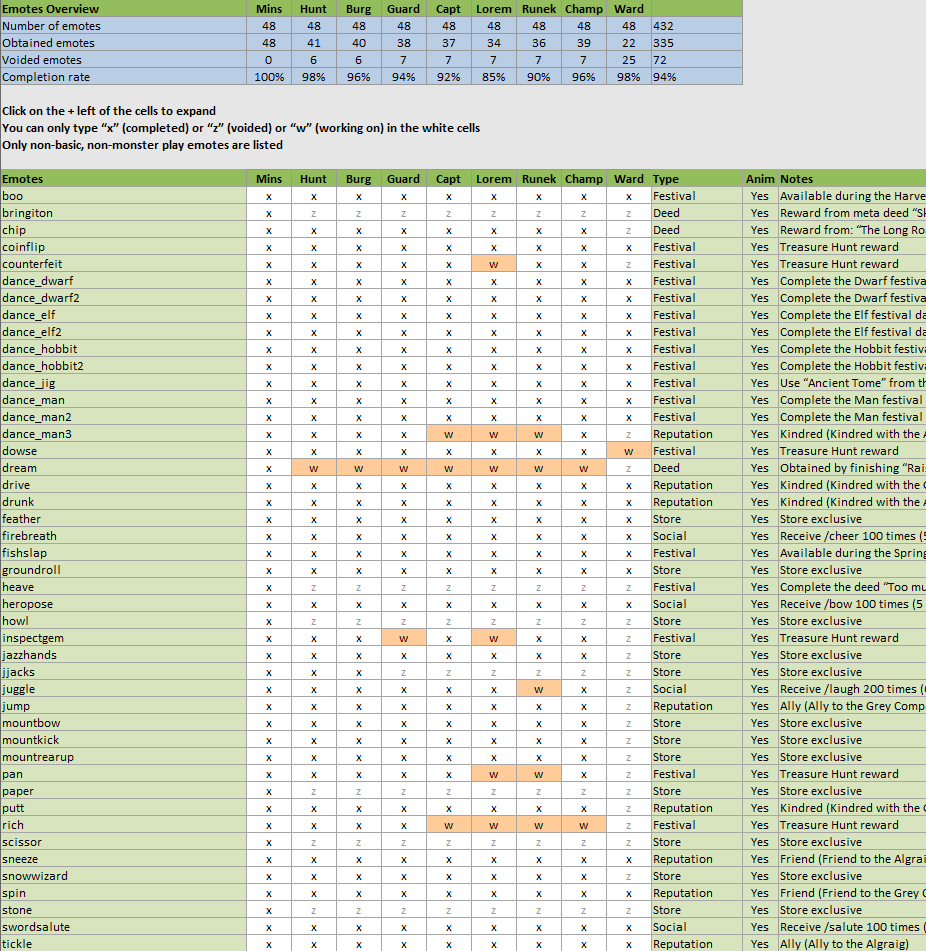This screenshot has height=951, width=926.
Task: Click heropose's note 'Receive /bow 100 times'
Action: [852, 603]
